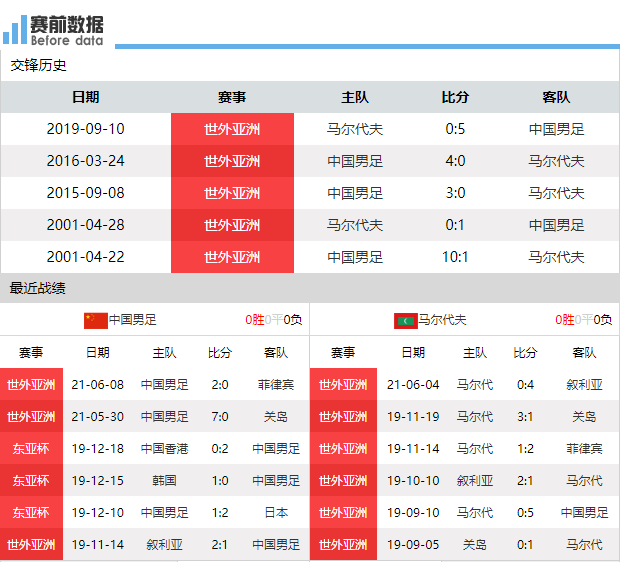Click the Maldives flag icon
620x562 pixels.
405,320
